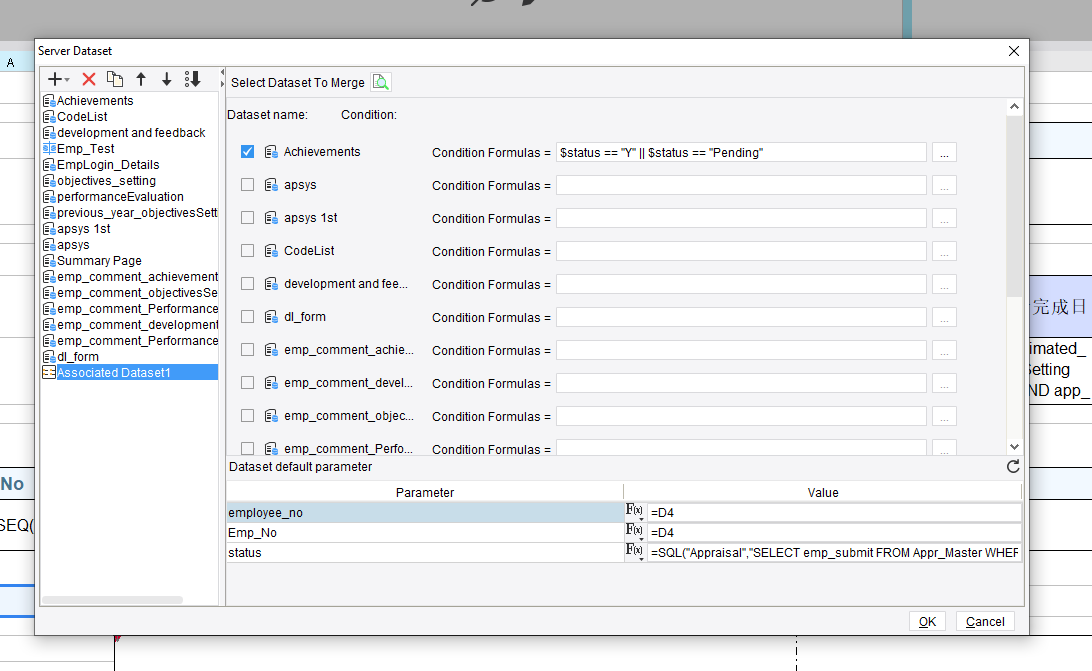Focus the apsys 1st condition formula field
Image resolution: width=1092 pixels, height=671 pixels.
741,218
